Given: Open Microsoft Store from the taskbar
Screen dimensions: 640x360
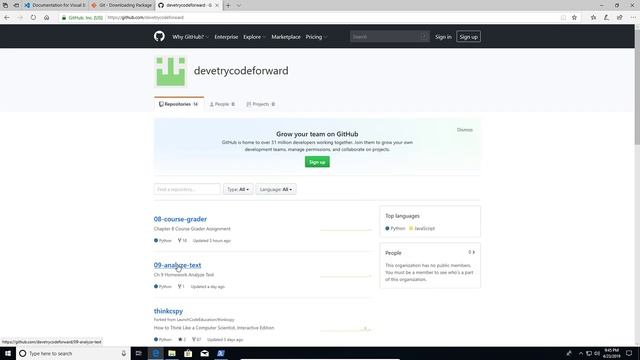Looking at the screenshot, I should 188,353.
